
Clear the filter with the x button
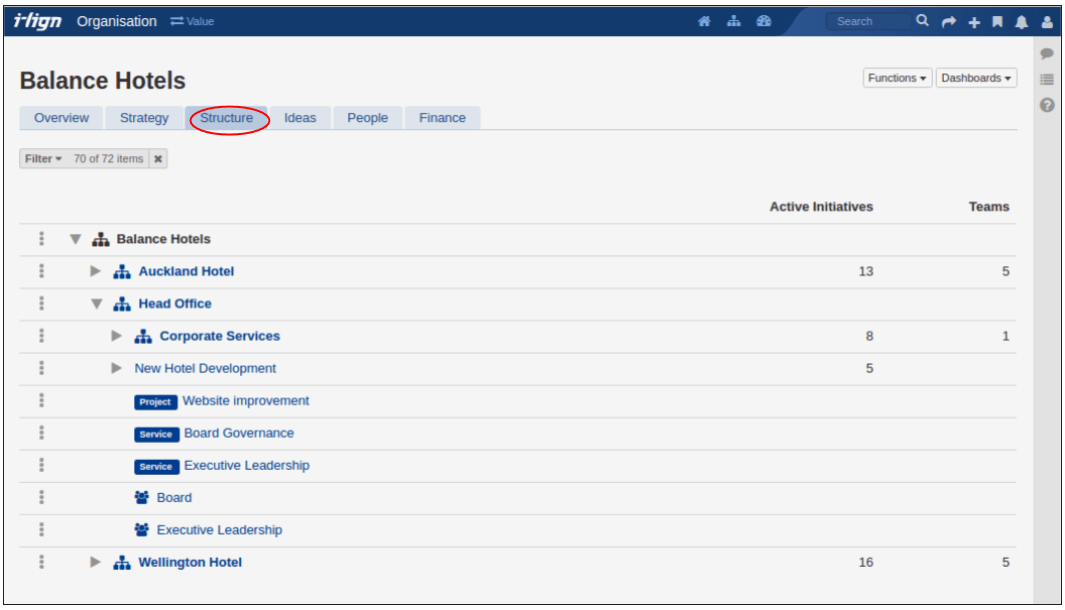click(158, 159)
